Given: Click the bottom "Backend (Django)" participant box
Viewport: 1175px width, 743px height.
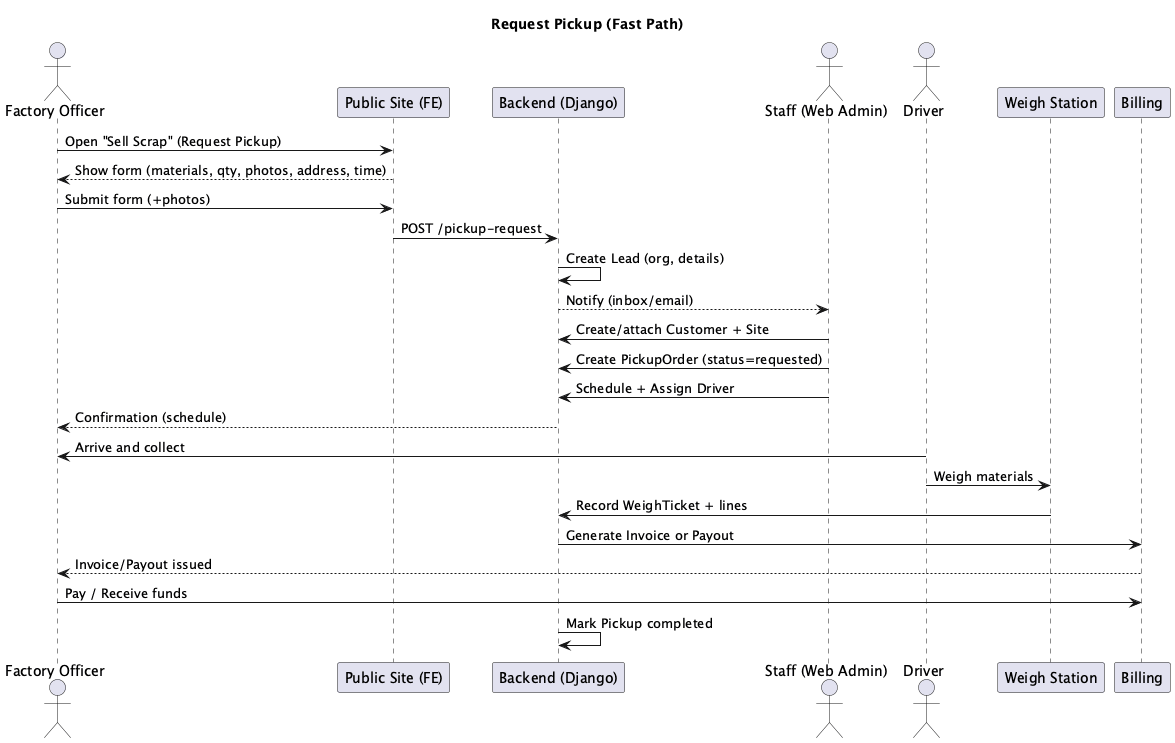Looking at the screenshot, I should pyautogui.click(x=558, y=677).
